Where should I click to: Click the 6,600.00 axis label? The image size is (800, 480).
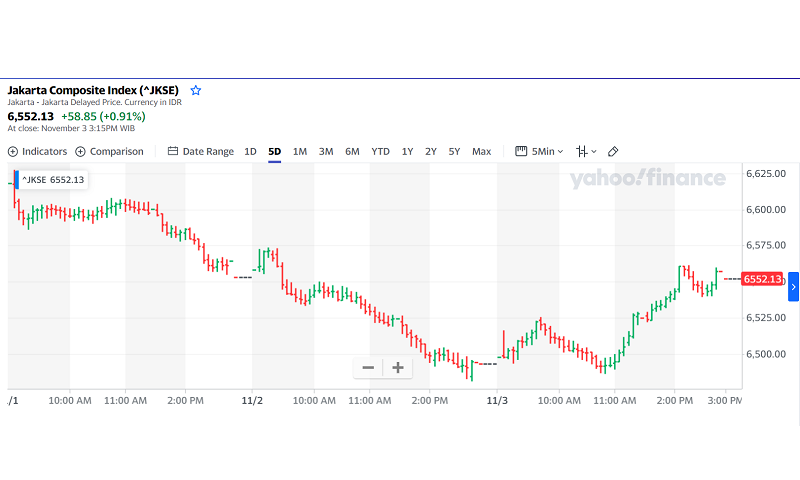tap(766, 210)
